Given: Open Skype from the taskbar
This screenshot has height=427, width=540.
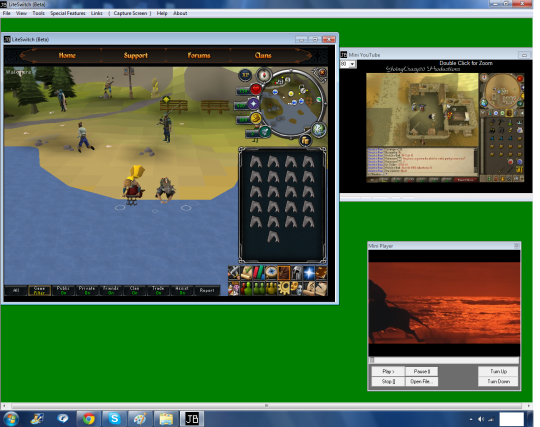Looking at the screenshot, I should coord(114,419).
